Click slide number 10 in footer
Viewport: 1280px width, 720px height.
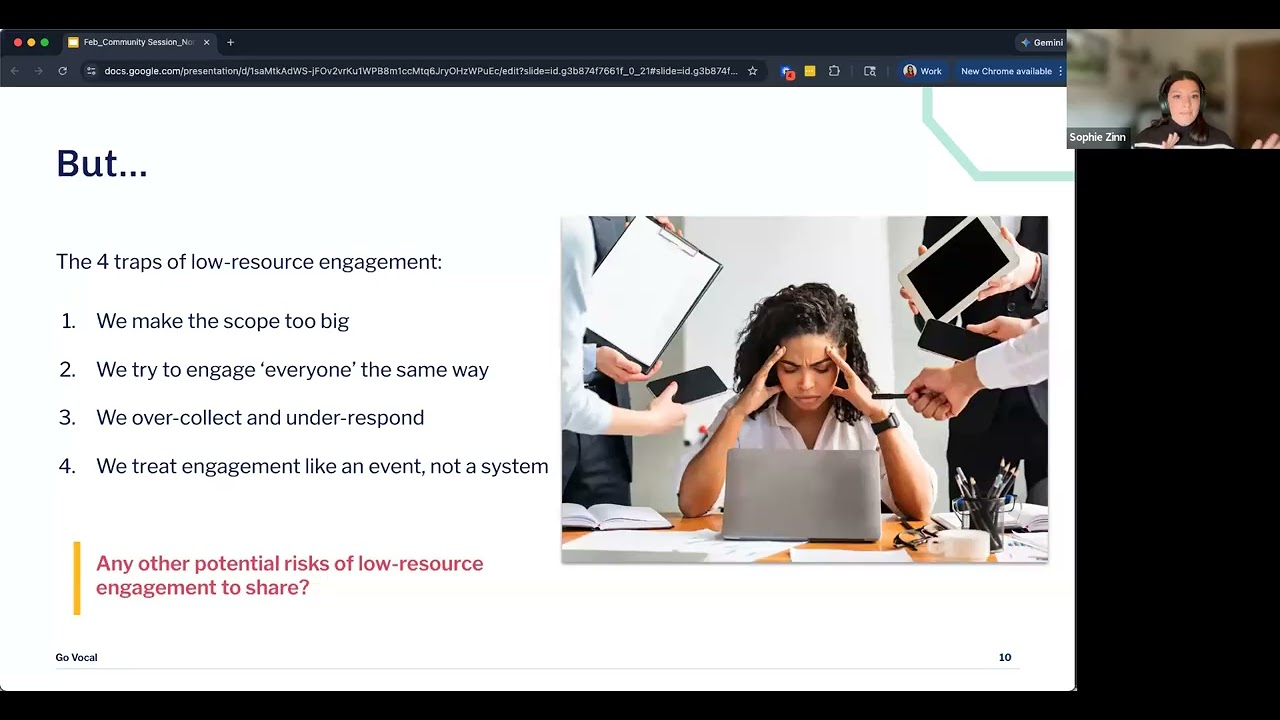tap(1005, 657)
